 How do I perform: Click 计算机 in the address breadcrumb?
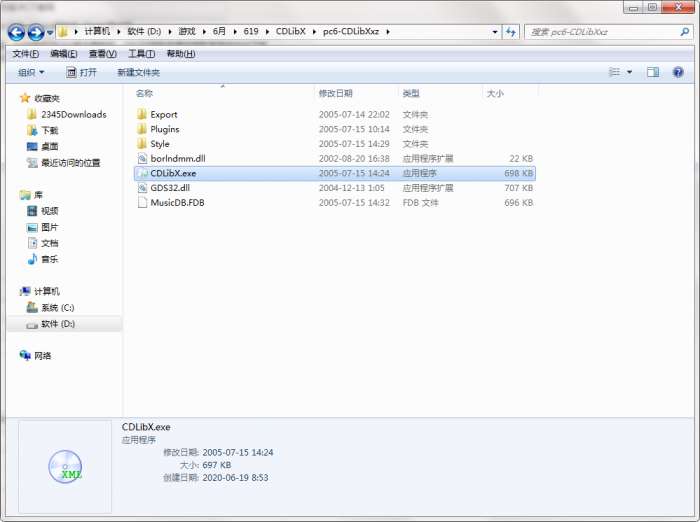click(x=97, y=31)
